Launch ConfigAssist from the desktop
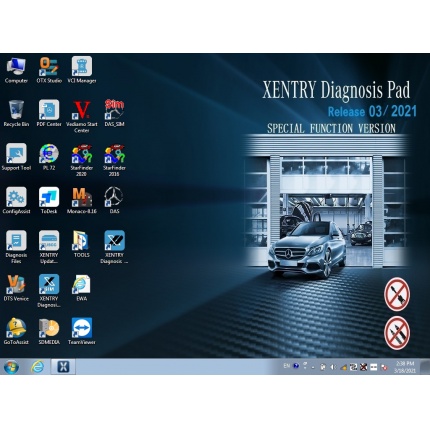The height and width of the screenshot is (430, 430). tap(16, 200)
